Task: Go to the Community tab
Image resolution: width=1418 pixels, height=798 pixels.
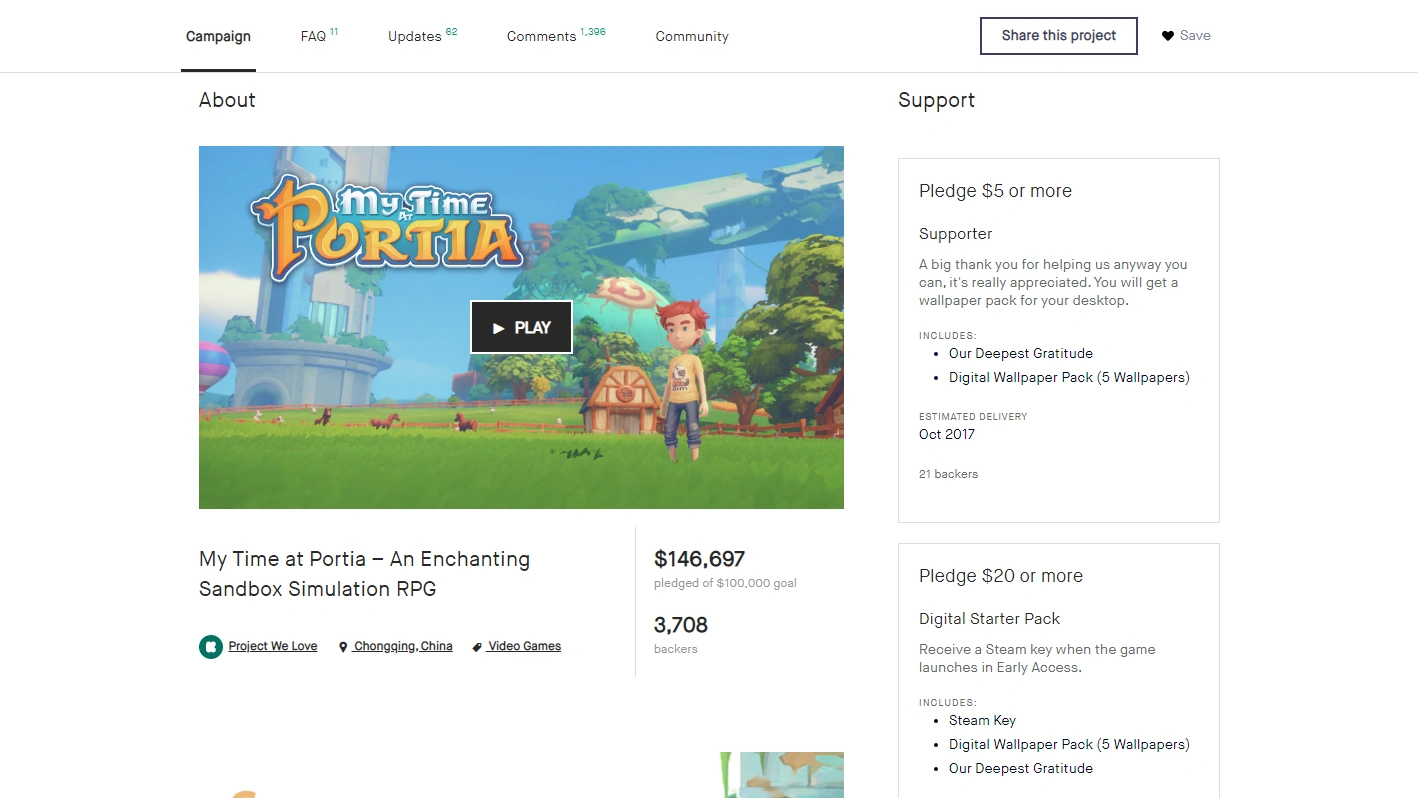Action: [x=692, y=36]
